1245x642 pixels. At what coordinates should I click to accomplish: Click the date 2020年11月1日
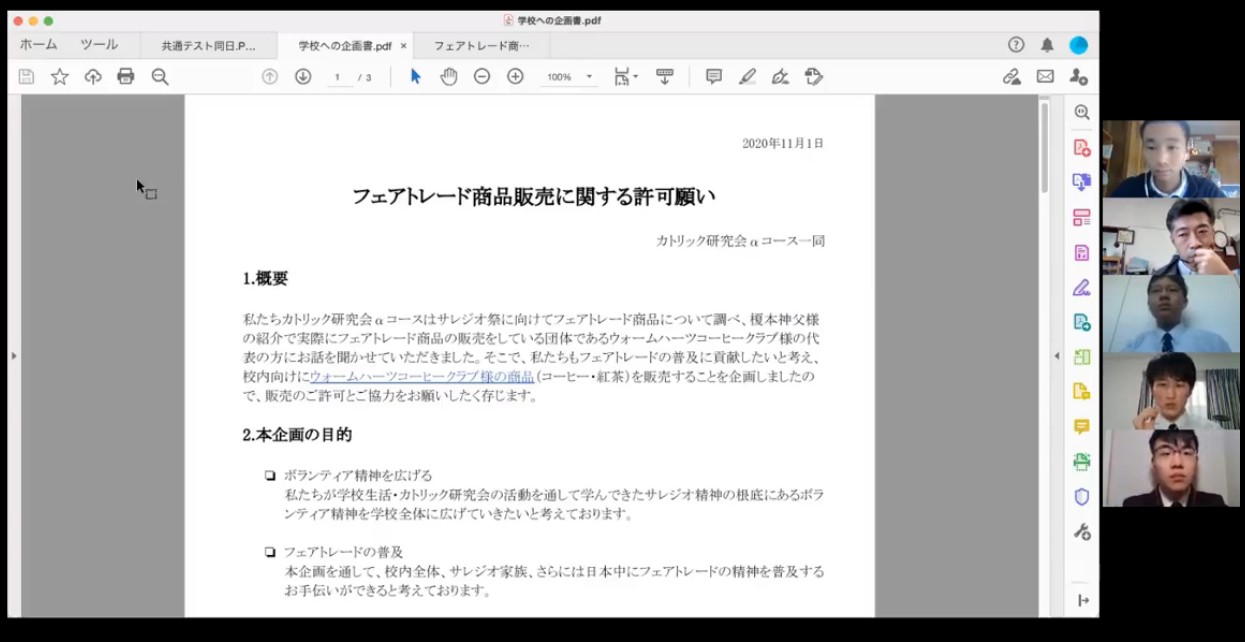(783, 144)
